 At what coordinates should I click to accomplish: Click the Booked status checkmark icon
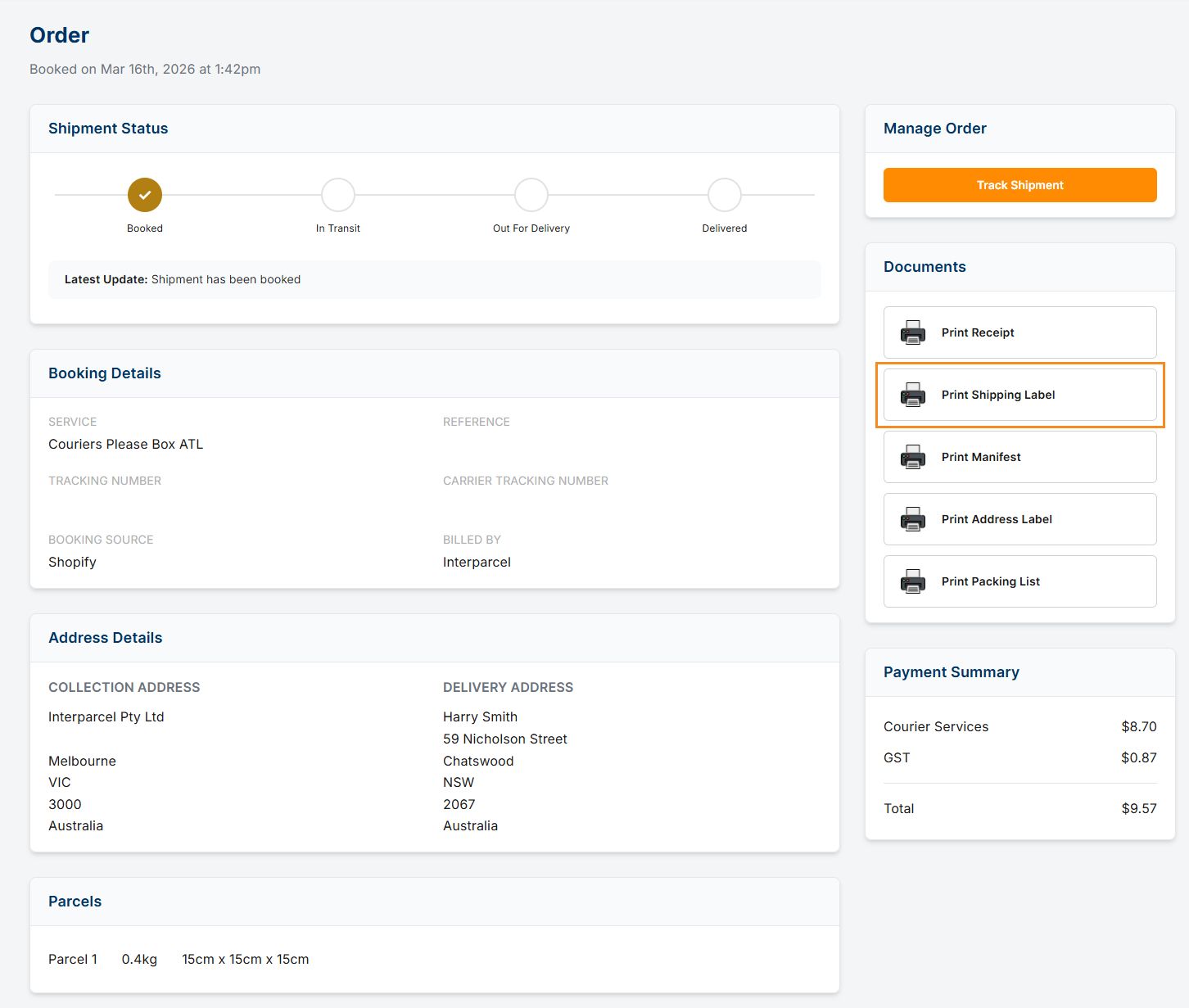tap(145, 195)
